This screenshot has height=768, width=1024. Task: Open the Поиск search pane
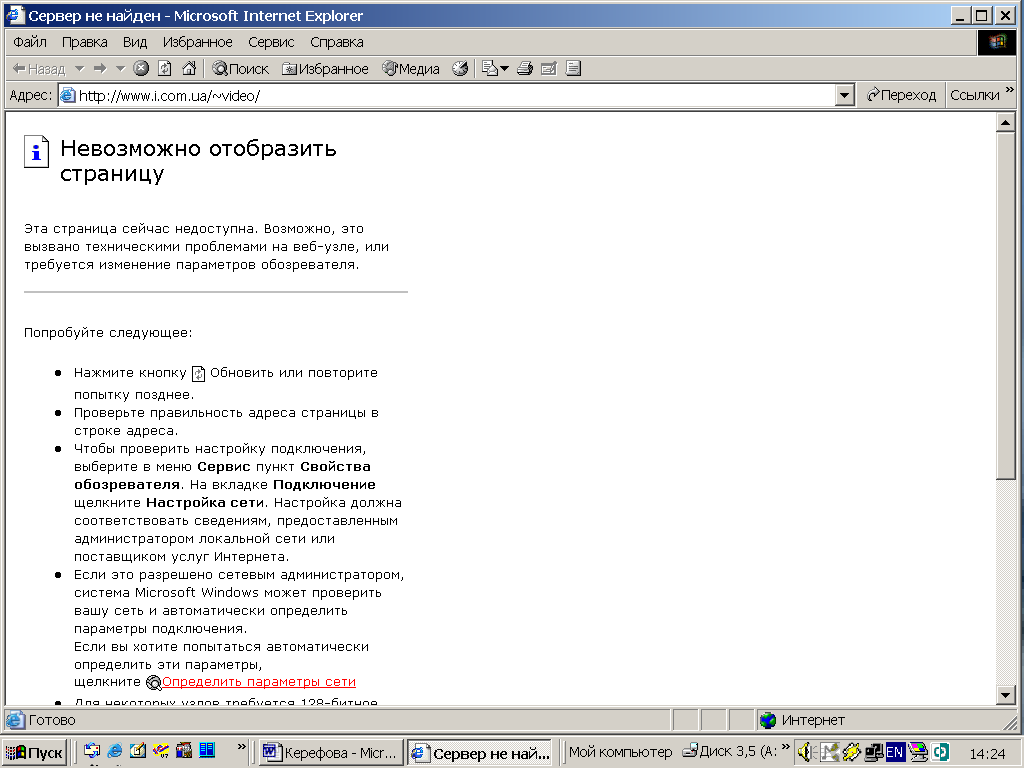[240, 69]
